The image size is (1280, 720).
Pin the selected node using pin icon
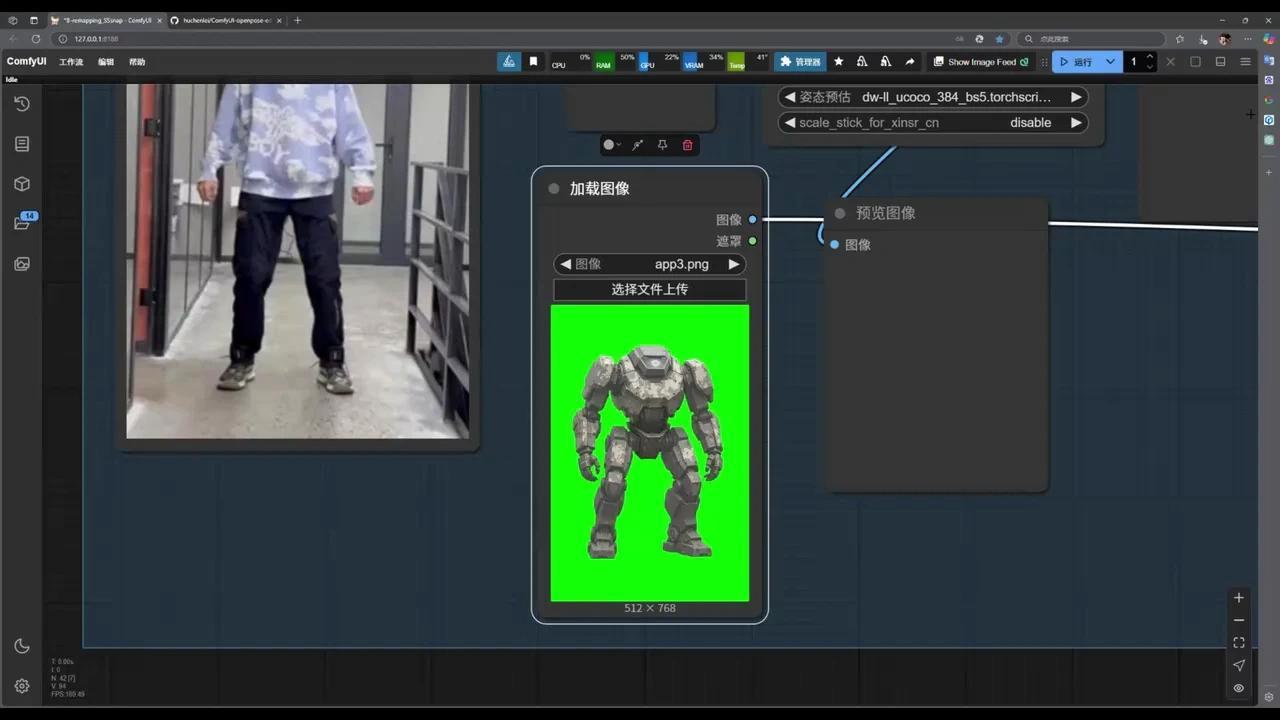pyautogui.click(x=662, y=145)
